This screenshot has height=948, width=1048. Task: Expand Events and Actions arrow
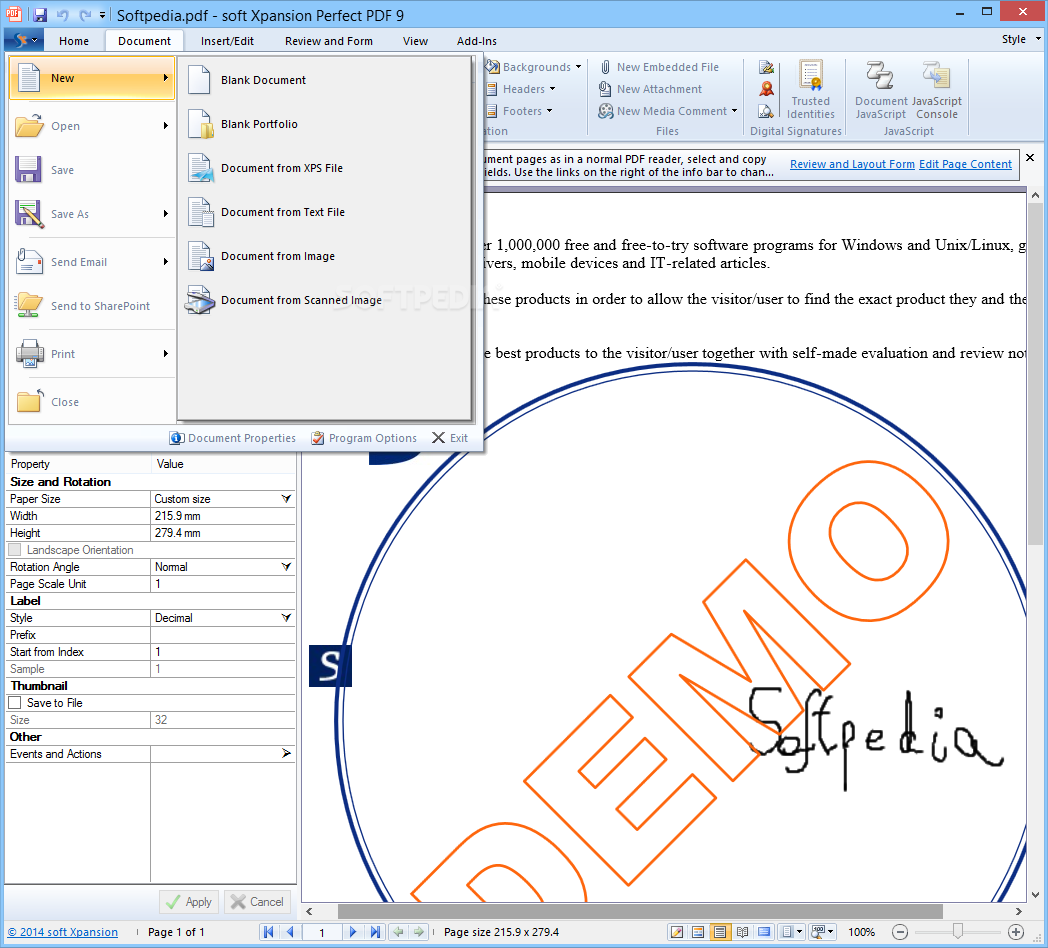[286, 753]
